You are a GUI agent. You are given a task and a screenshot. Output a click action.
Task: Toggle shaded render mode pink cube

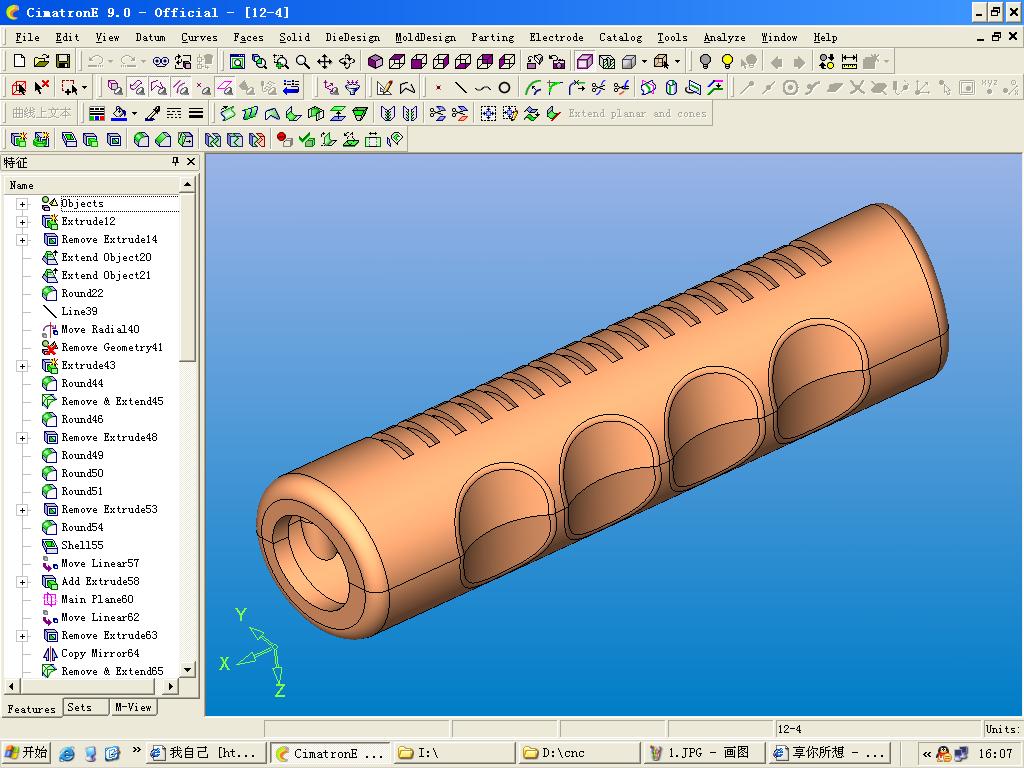click(584, 61)
